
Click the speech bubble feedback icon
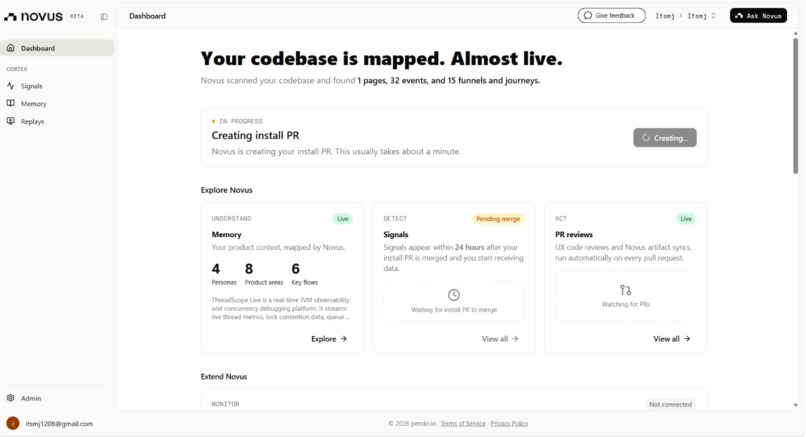588,15
